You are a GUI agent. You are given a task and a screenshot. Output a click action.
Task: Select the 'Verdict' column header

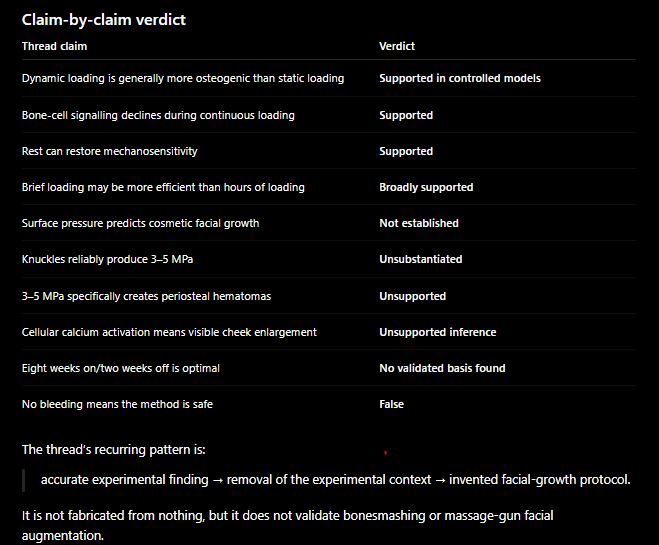pyautogui.click(x=397, y=46)
